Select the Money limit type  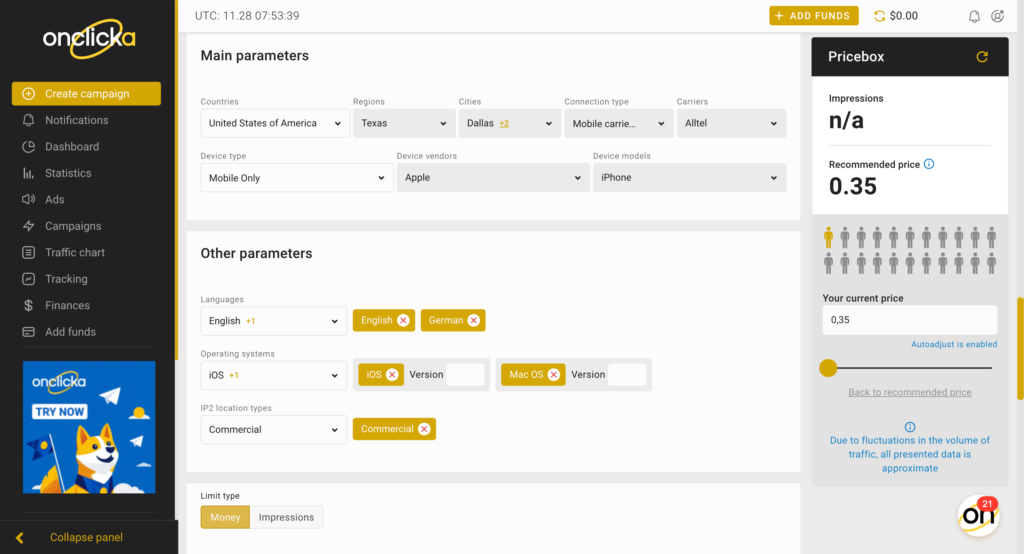coord(225,517)
